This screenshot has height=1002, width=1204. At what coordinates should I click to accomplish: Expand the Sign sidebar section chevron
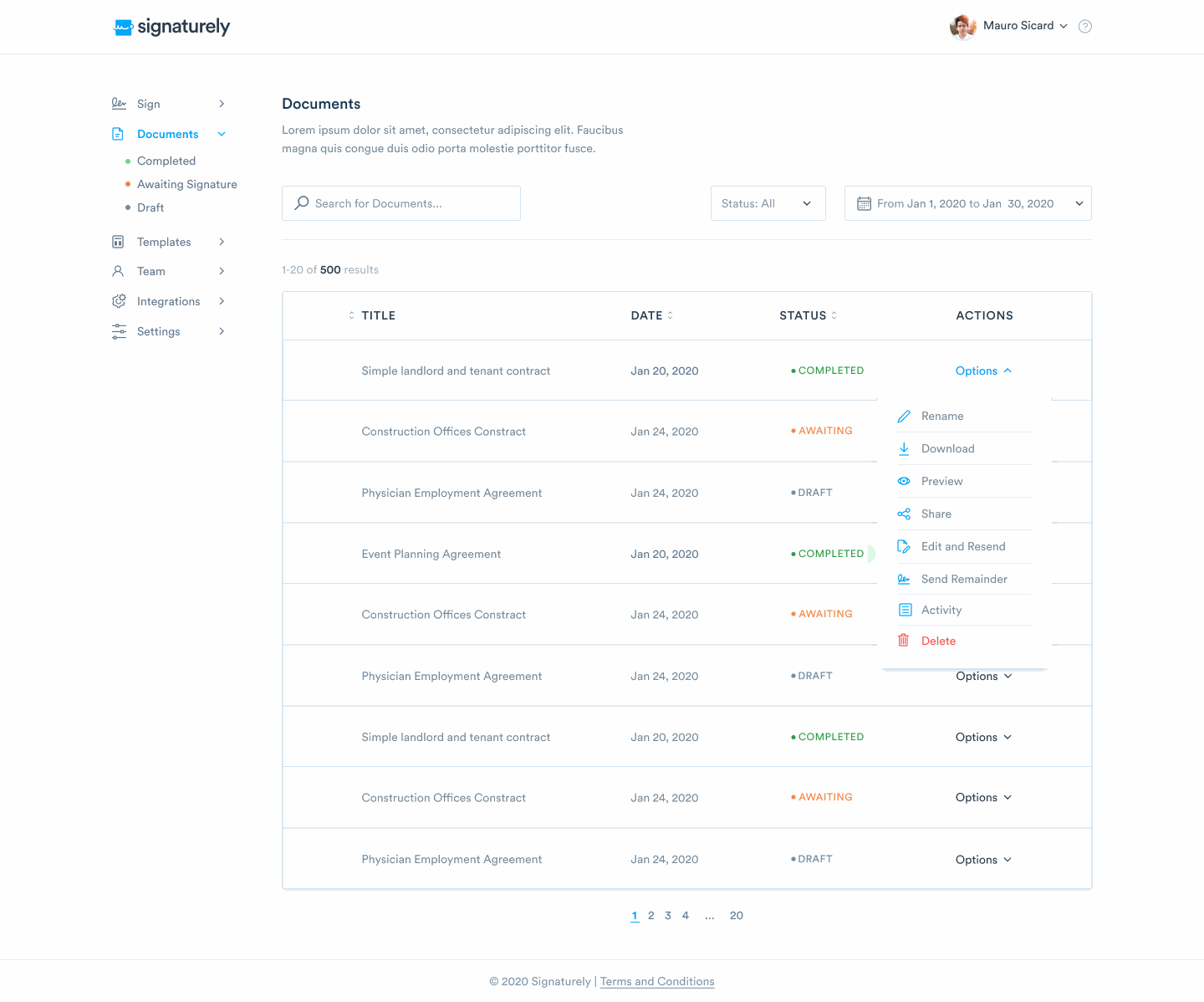pos(222,104)
